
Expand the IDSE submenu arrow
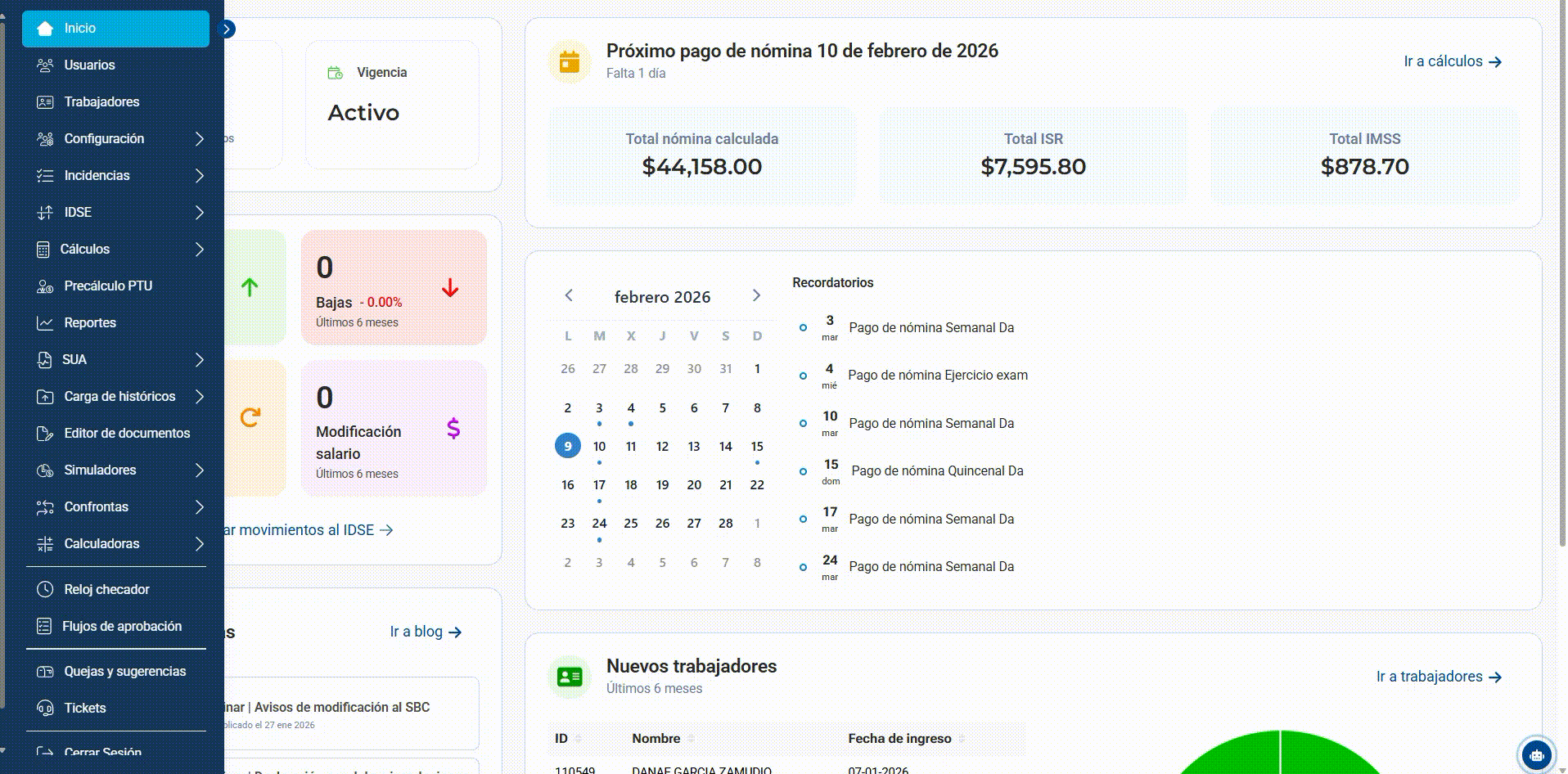click(200, 213)
